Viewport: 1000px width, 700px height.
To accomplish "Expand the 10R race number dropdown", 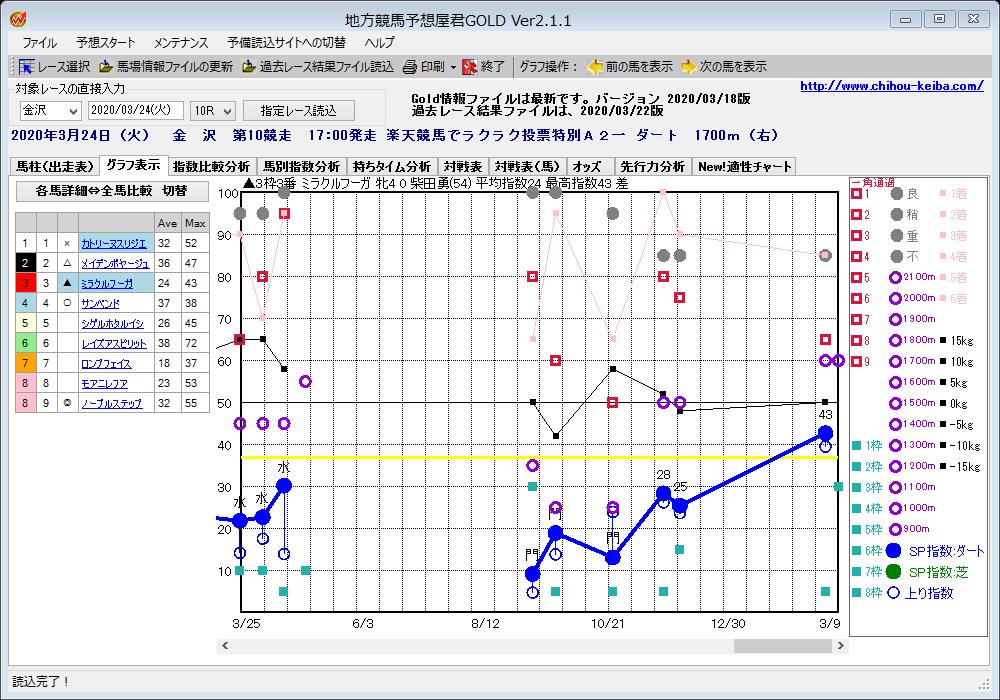I will 228,111.
